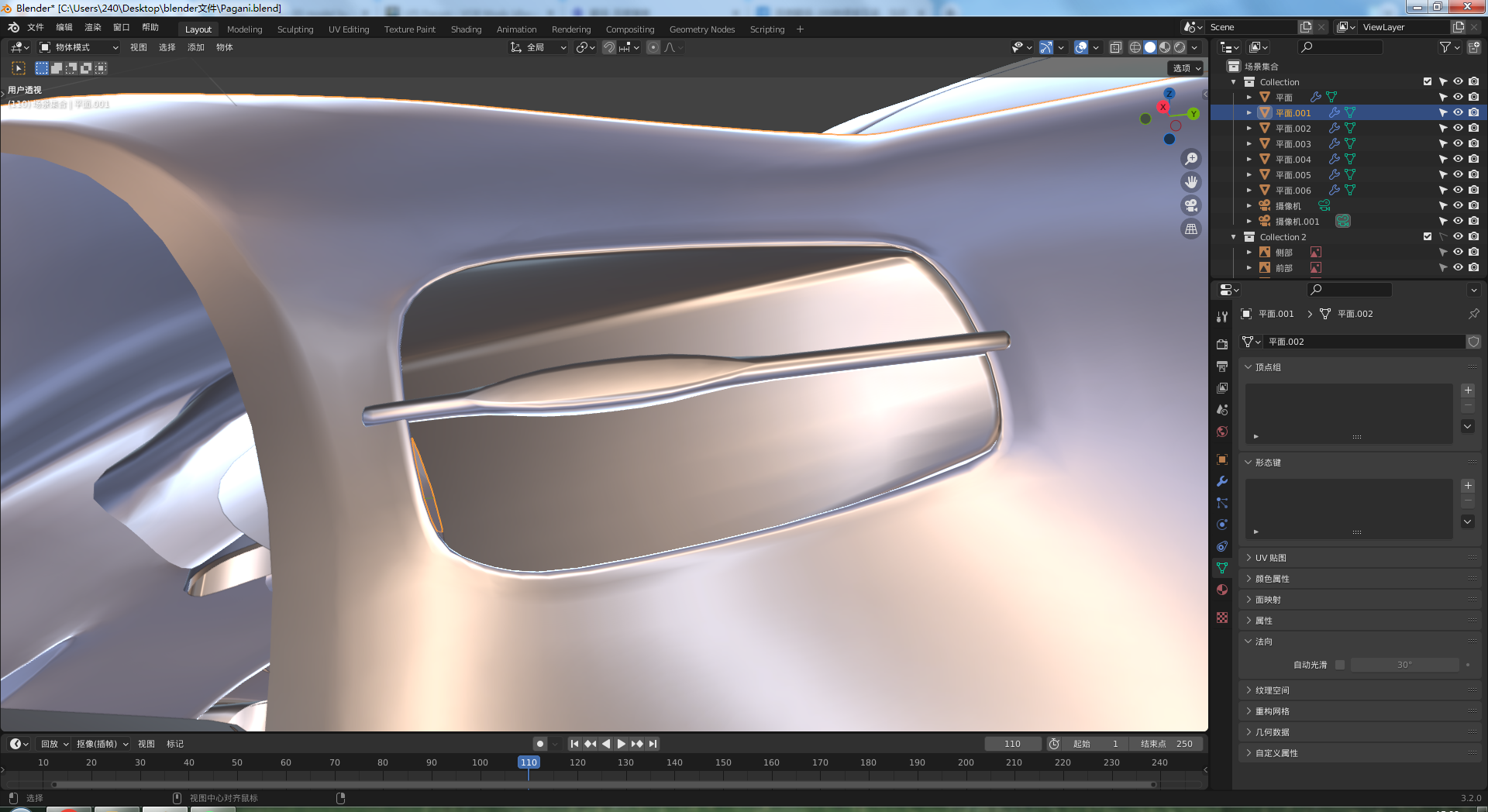This screenshot has width=1488, height=812.
Task: Enable the 自动光滑 checkbox
Action: [1340, 665]
